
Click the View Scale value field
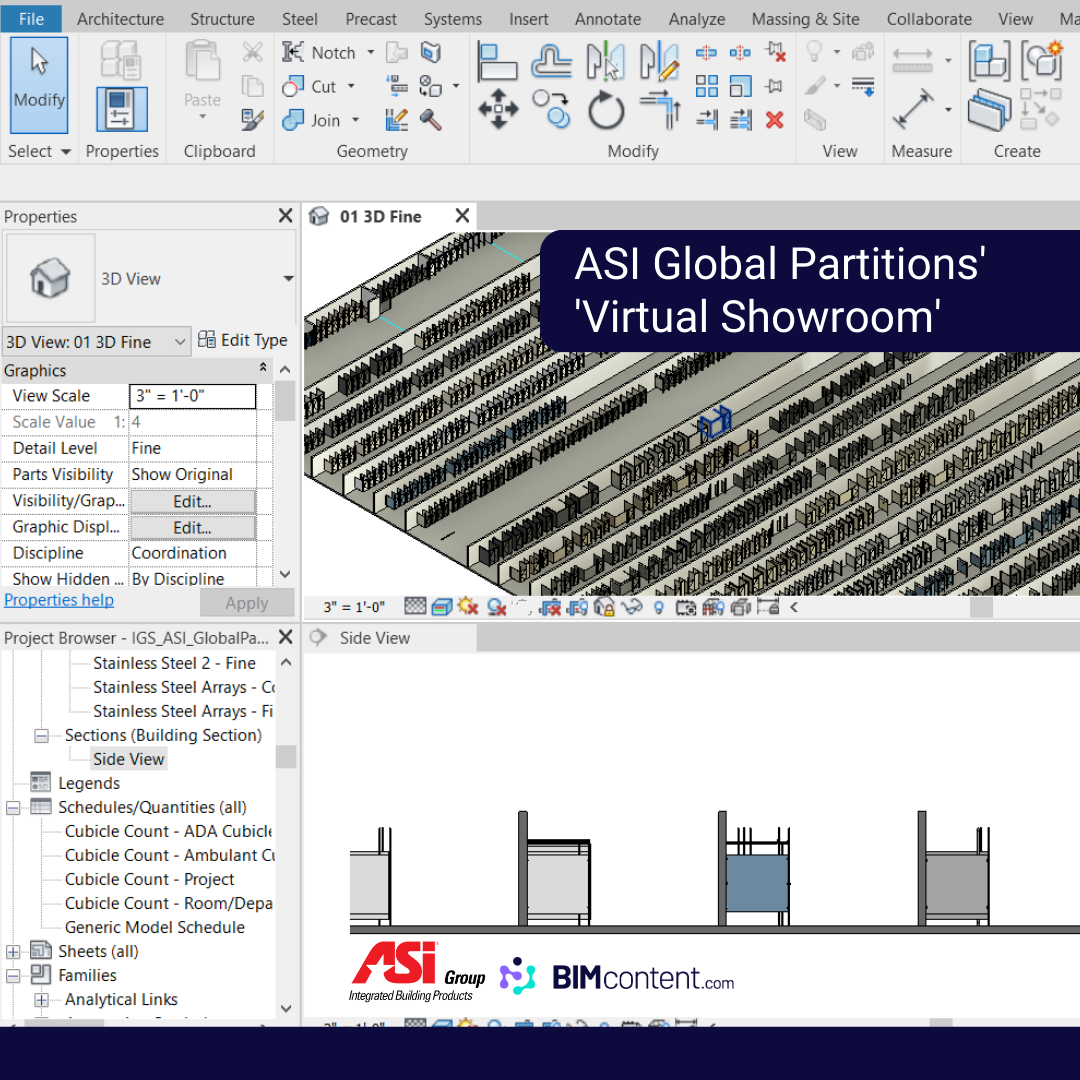click(192, 395)
